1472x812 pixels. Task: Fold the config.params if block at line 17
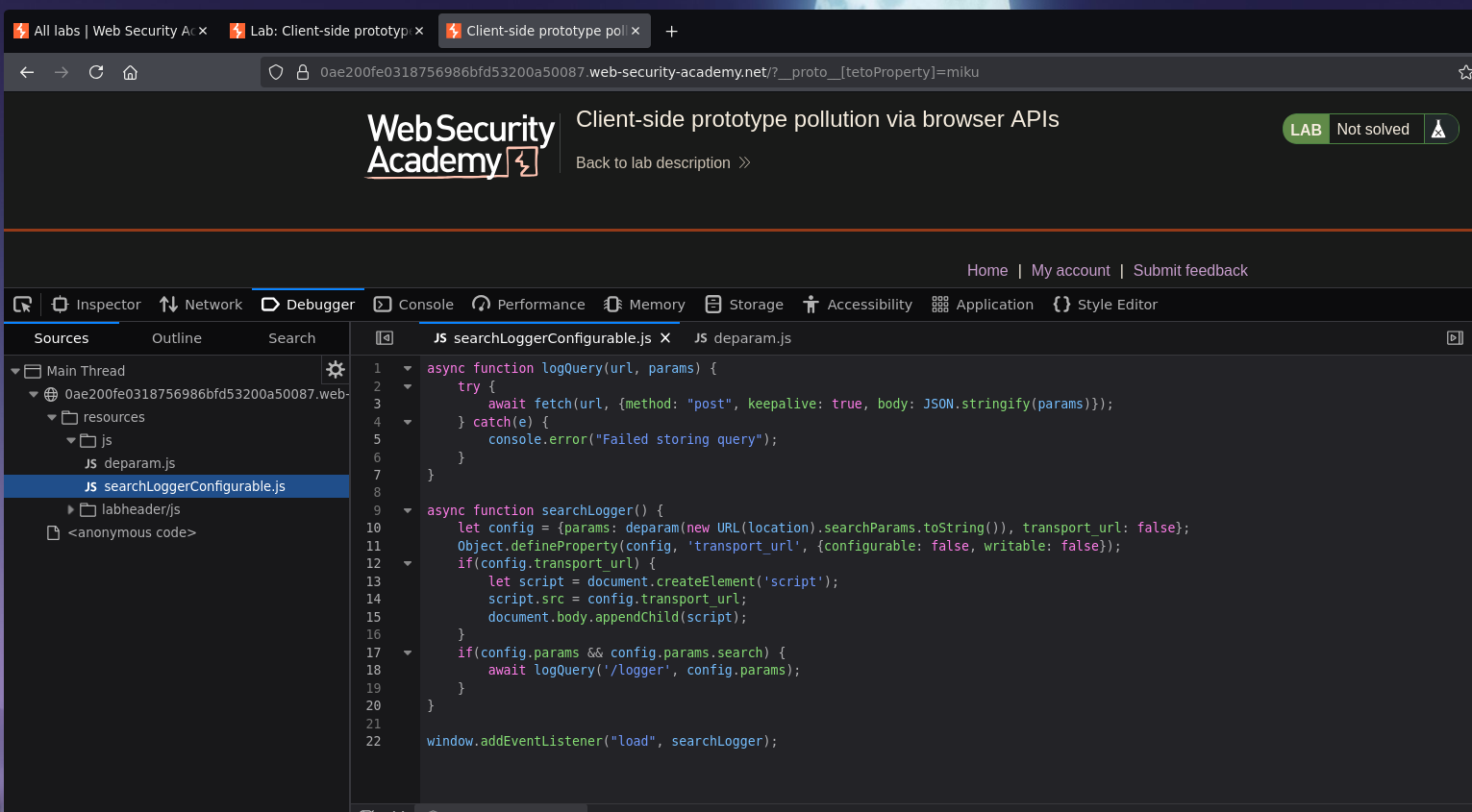(x=408, y=652)
